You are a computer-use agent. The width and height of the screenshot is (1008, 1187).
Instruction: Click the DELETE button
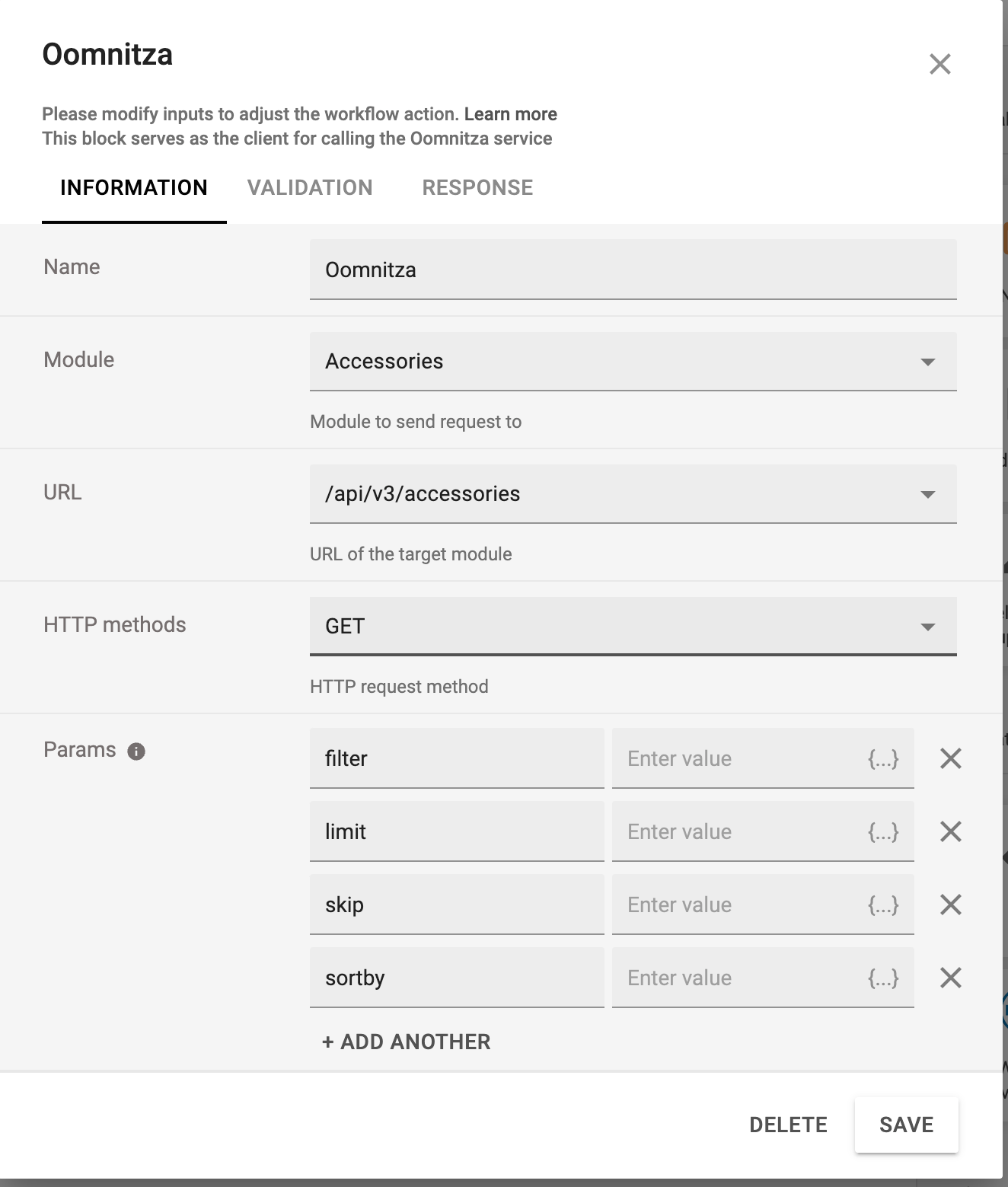tap(788, 1125)
